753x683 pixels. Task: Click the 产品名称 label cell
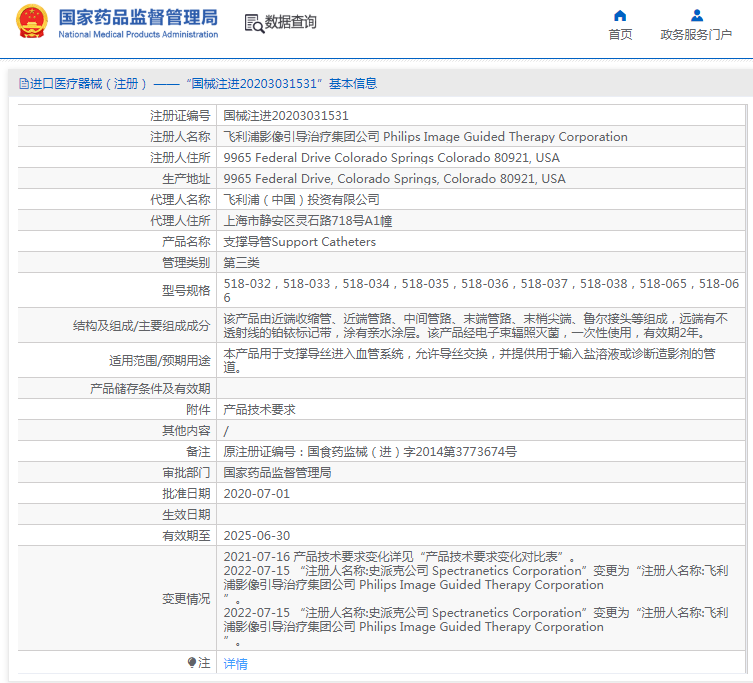pos(117,242)
